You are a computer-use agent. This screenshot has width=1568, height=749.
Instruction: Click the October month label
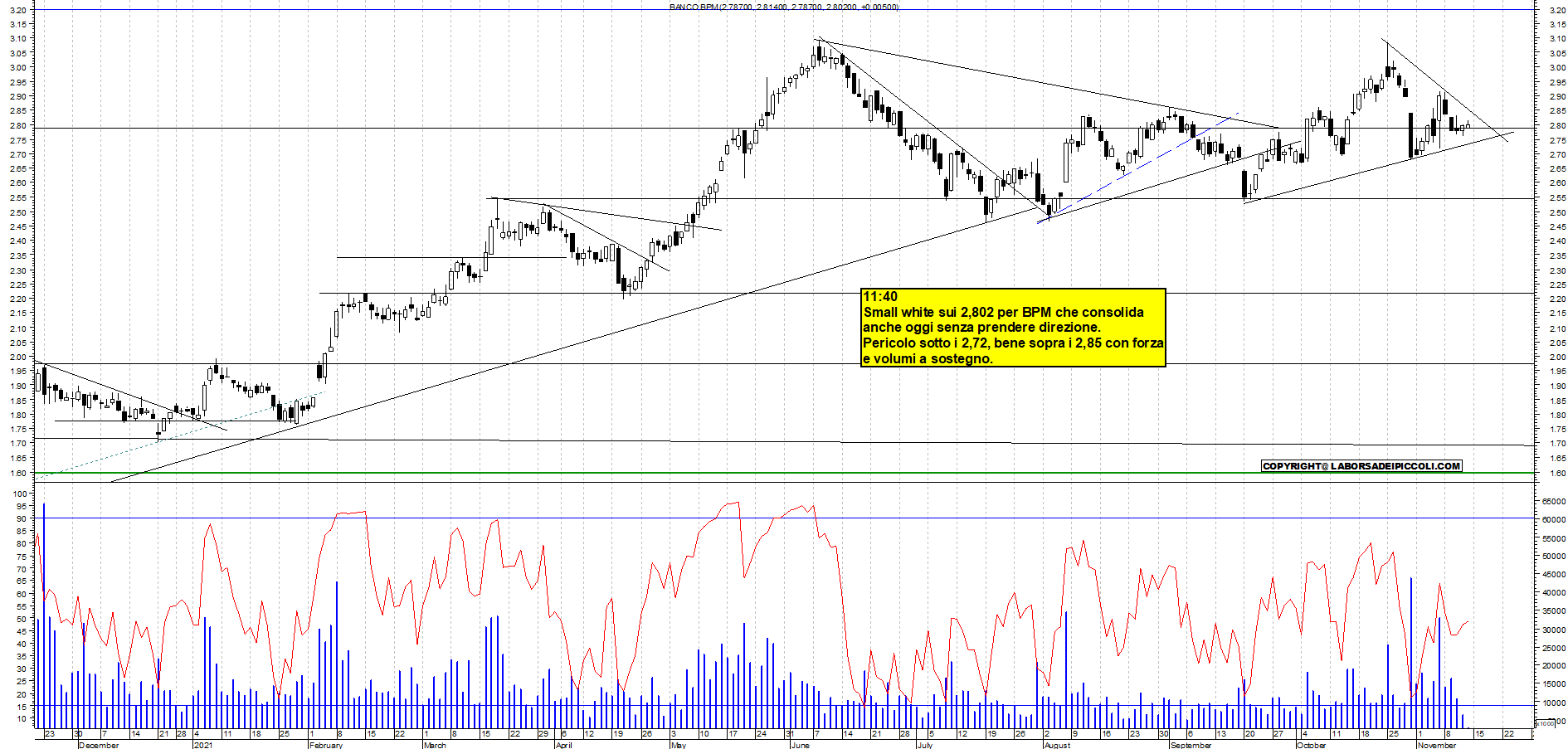pos(1311,745)
